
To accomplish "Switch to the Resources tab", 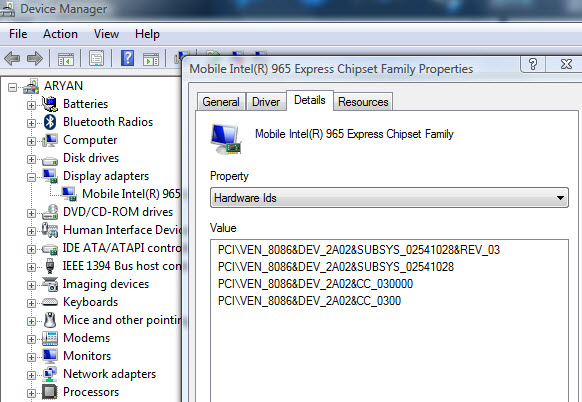I will [x=363, y=102].
